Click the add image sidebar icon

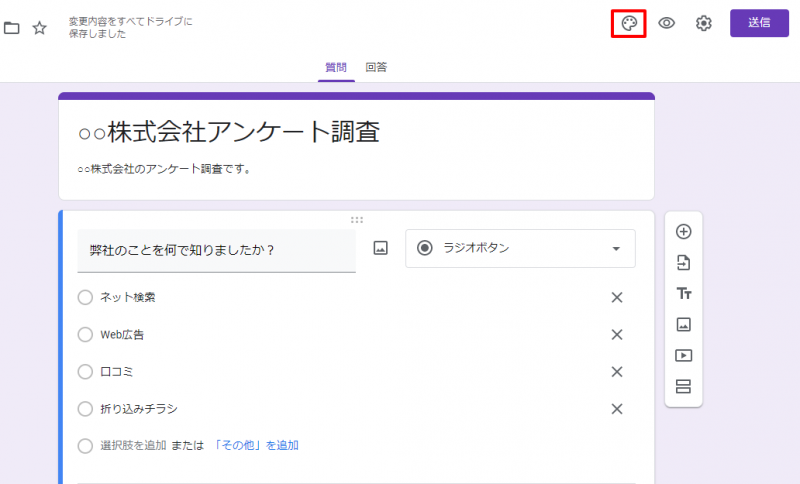[x=684, y=325]
